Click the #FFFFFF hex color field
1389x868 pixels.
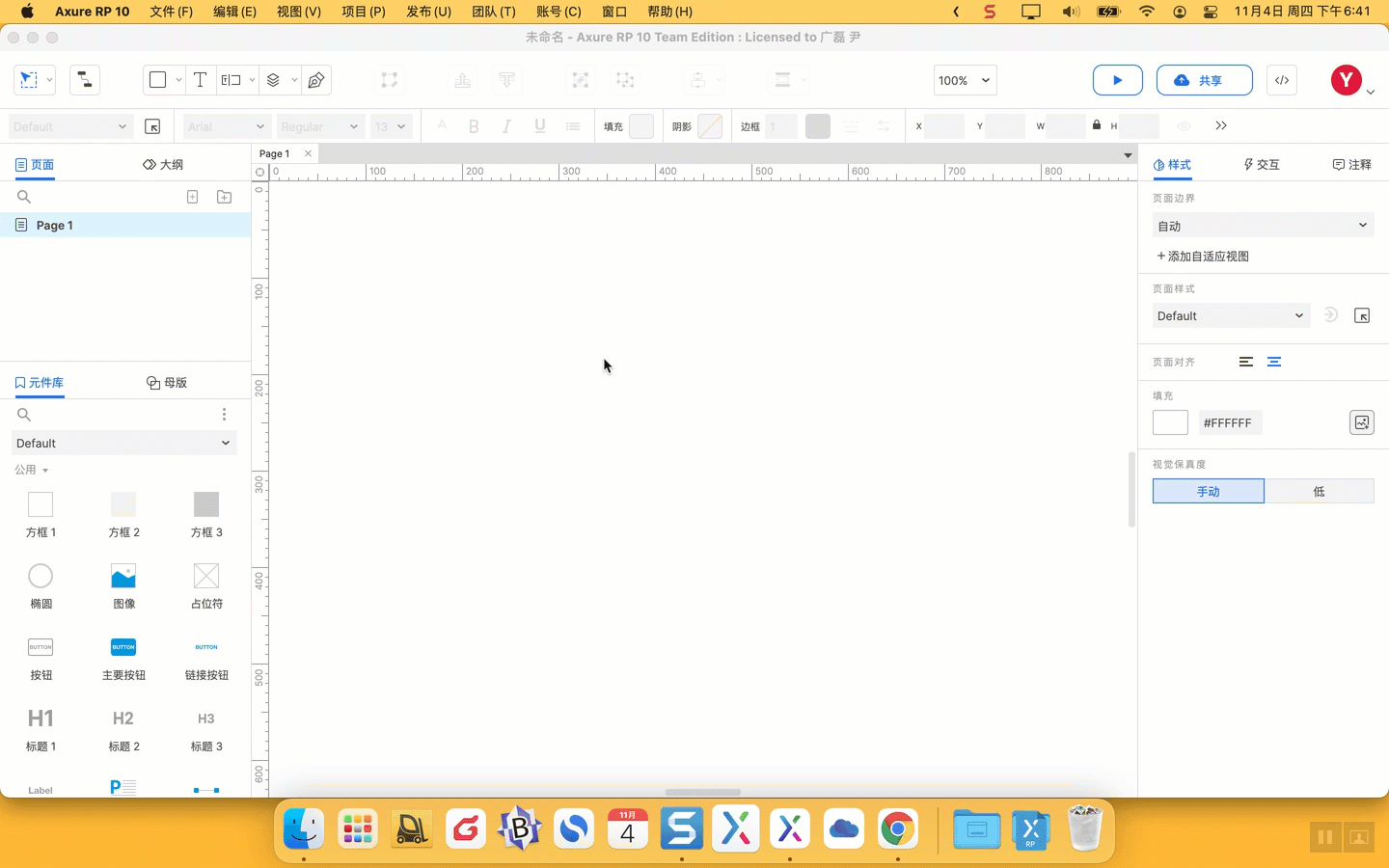coord(1231,422)
